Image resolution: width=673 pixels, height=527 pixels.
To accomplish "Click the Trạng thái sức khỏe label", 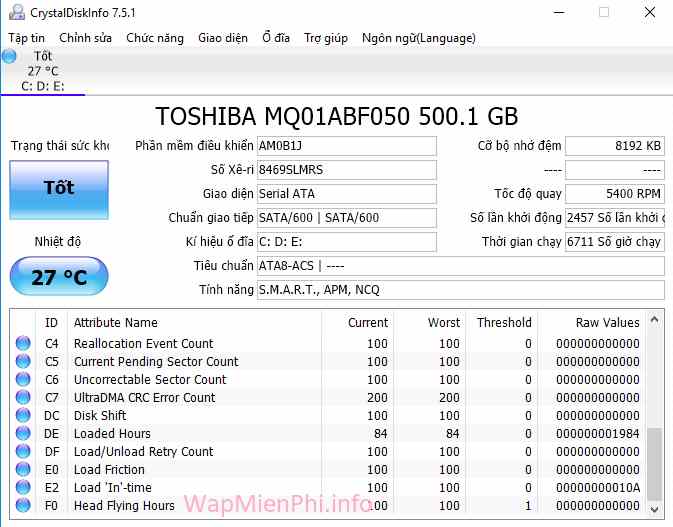I will pos(60,146).
